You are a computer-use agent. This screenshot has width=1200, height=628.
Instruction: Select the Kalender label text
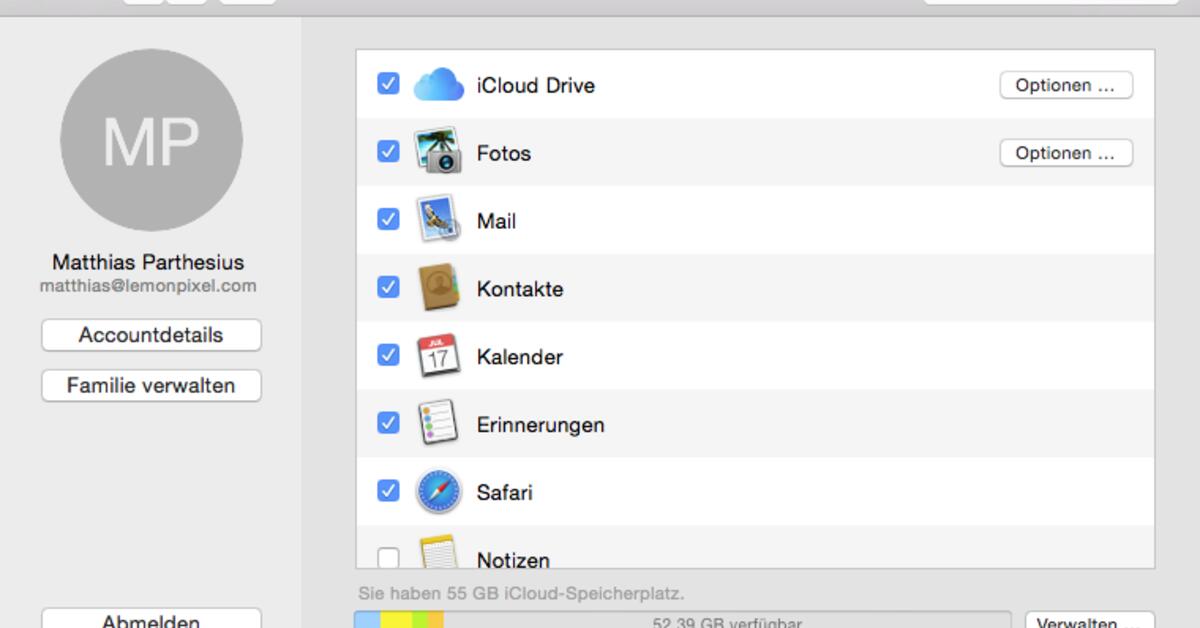coord(520,357)
